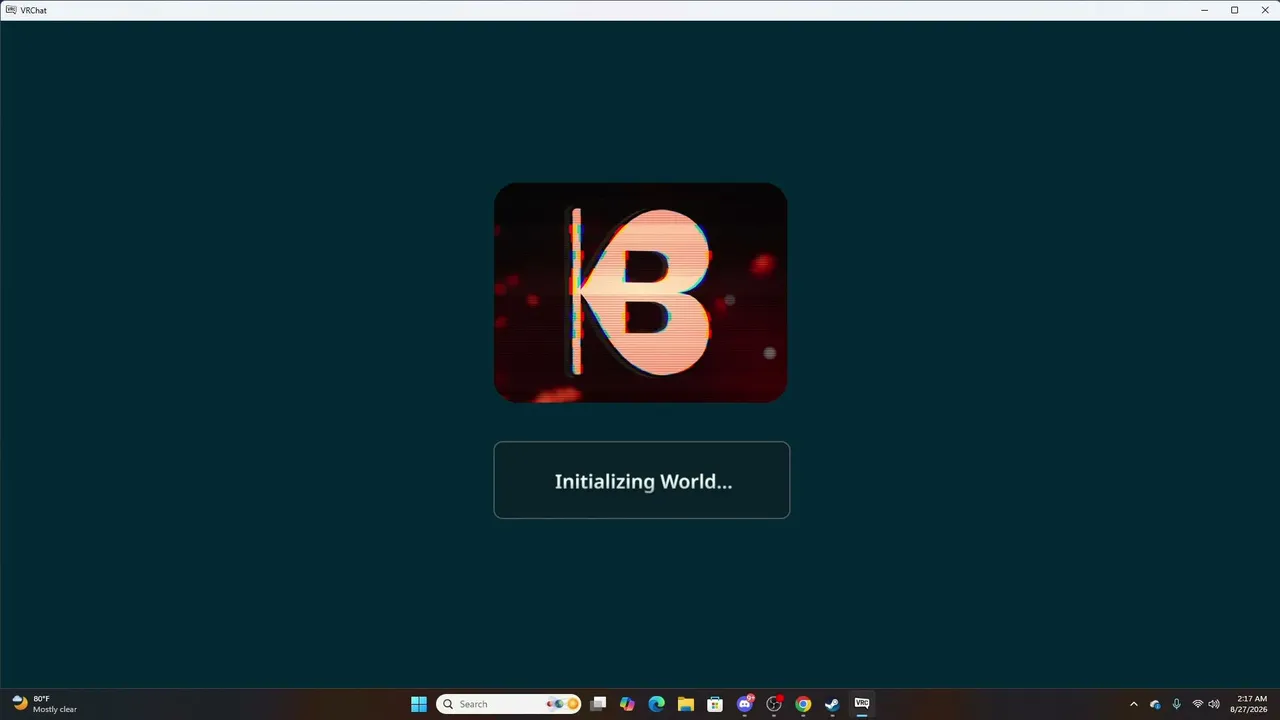Click the VRChat taskbar icon
The image size is (1280, 720).
point(861,704)
